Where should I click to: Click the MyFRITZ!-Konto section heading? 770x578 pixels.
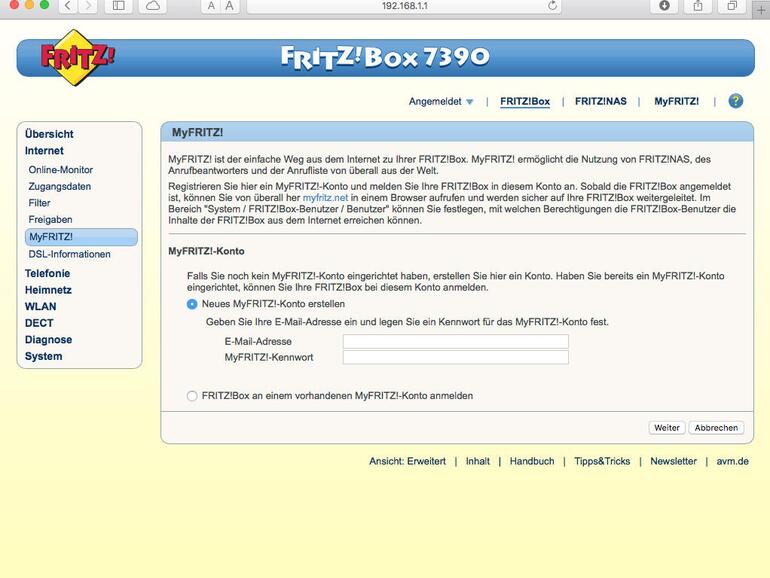206,251
